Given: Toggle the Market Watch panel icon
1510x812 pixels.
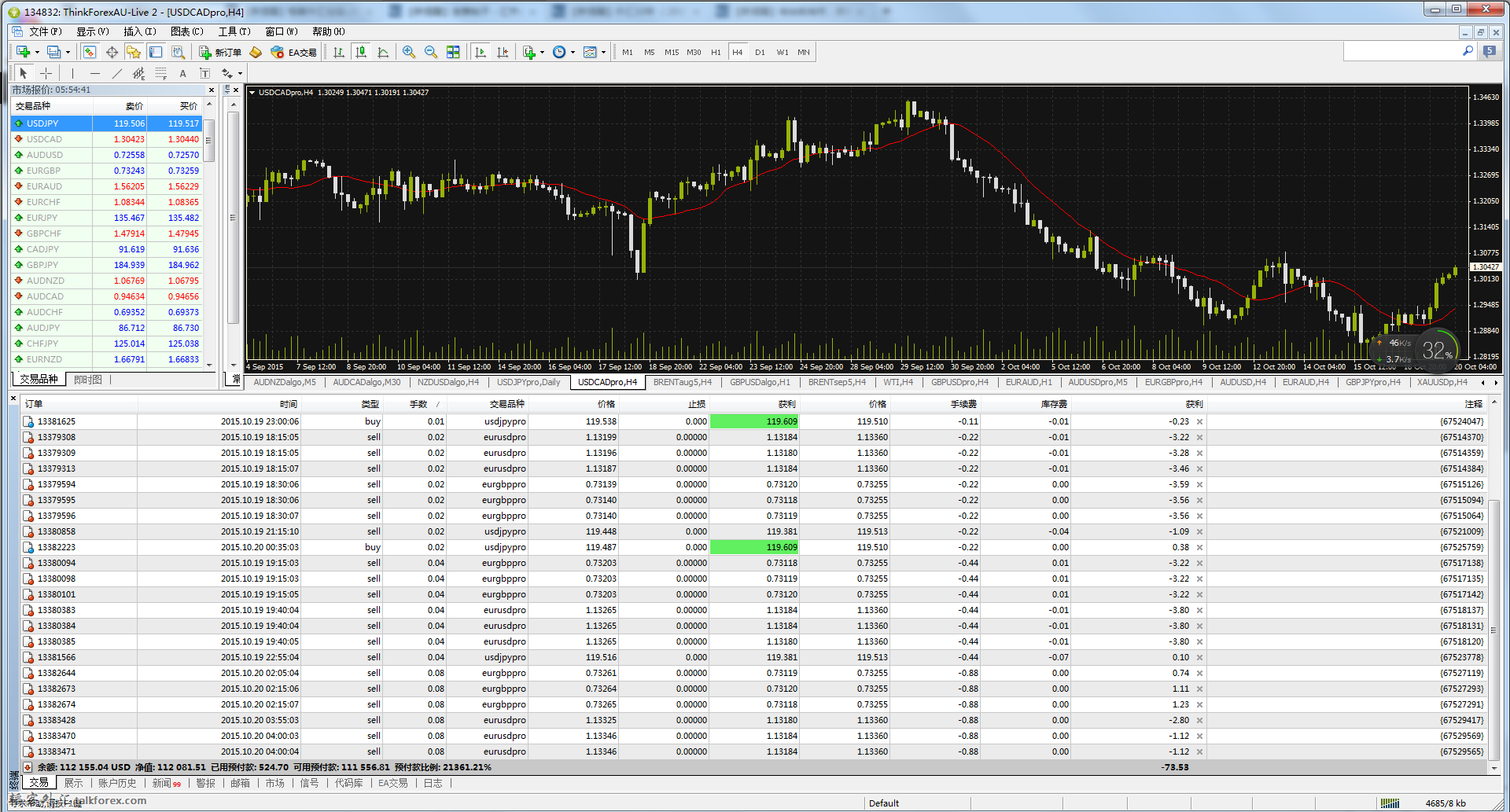Looking at the screenshot, I should pos(90,52).
